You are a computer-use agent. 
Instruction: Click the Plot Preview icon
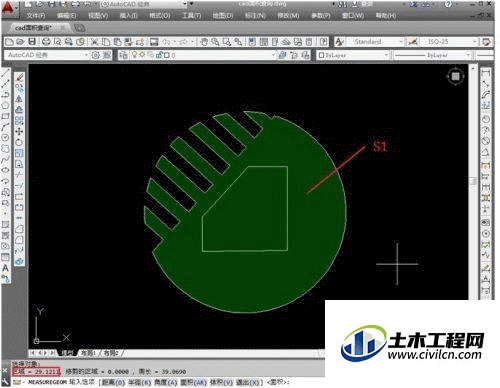57,42
